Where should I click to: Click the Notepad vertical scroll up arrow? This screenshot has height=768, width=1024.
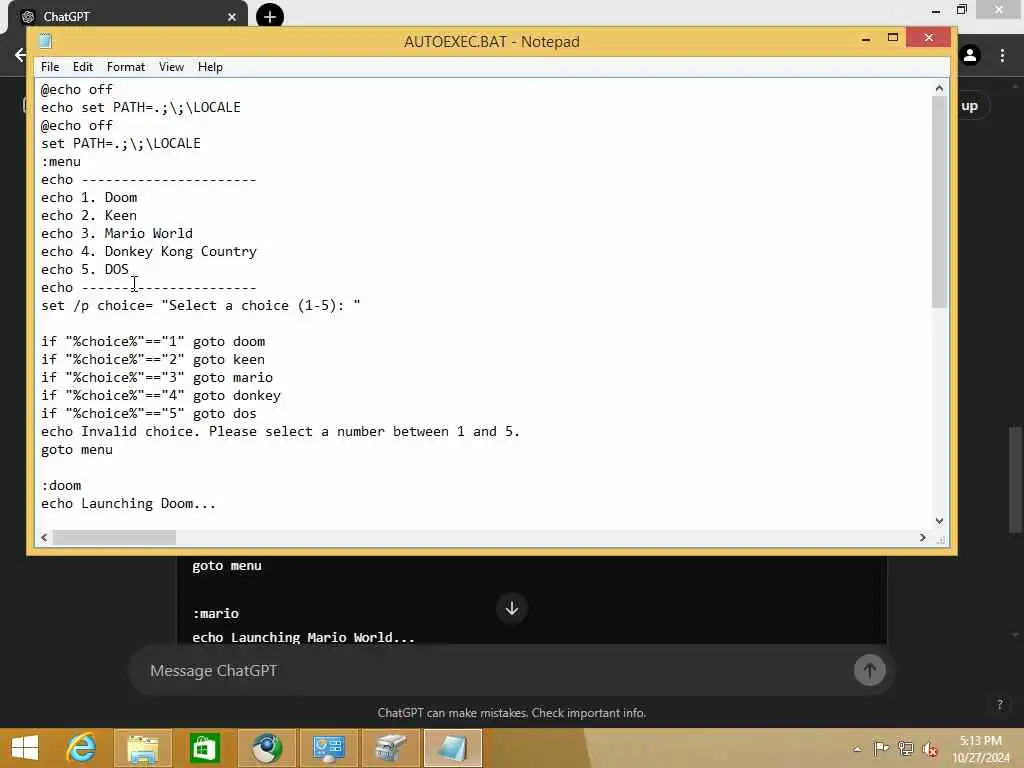tap(939, 88)
